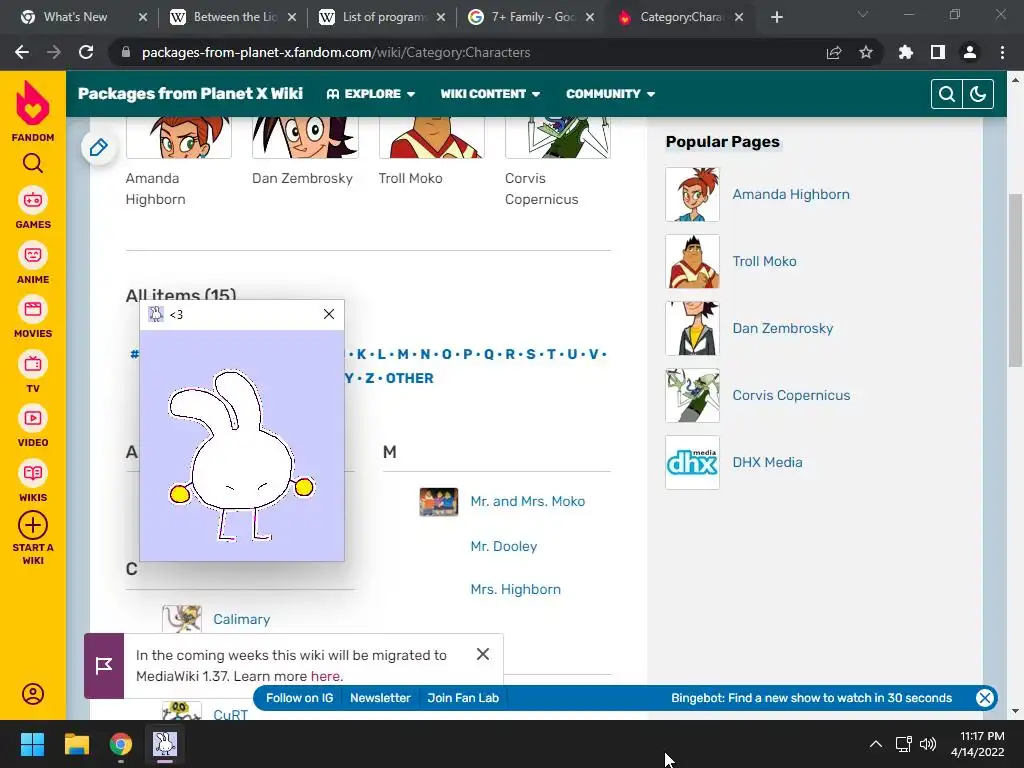Viewport: 1024px width, 768px height.
Task: Filter list by letter M
Action: coord(403,354)
